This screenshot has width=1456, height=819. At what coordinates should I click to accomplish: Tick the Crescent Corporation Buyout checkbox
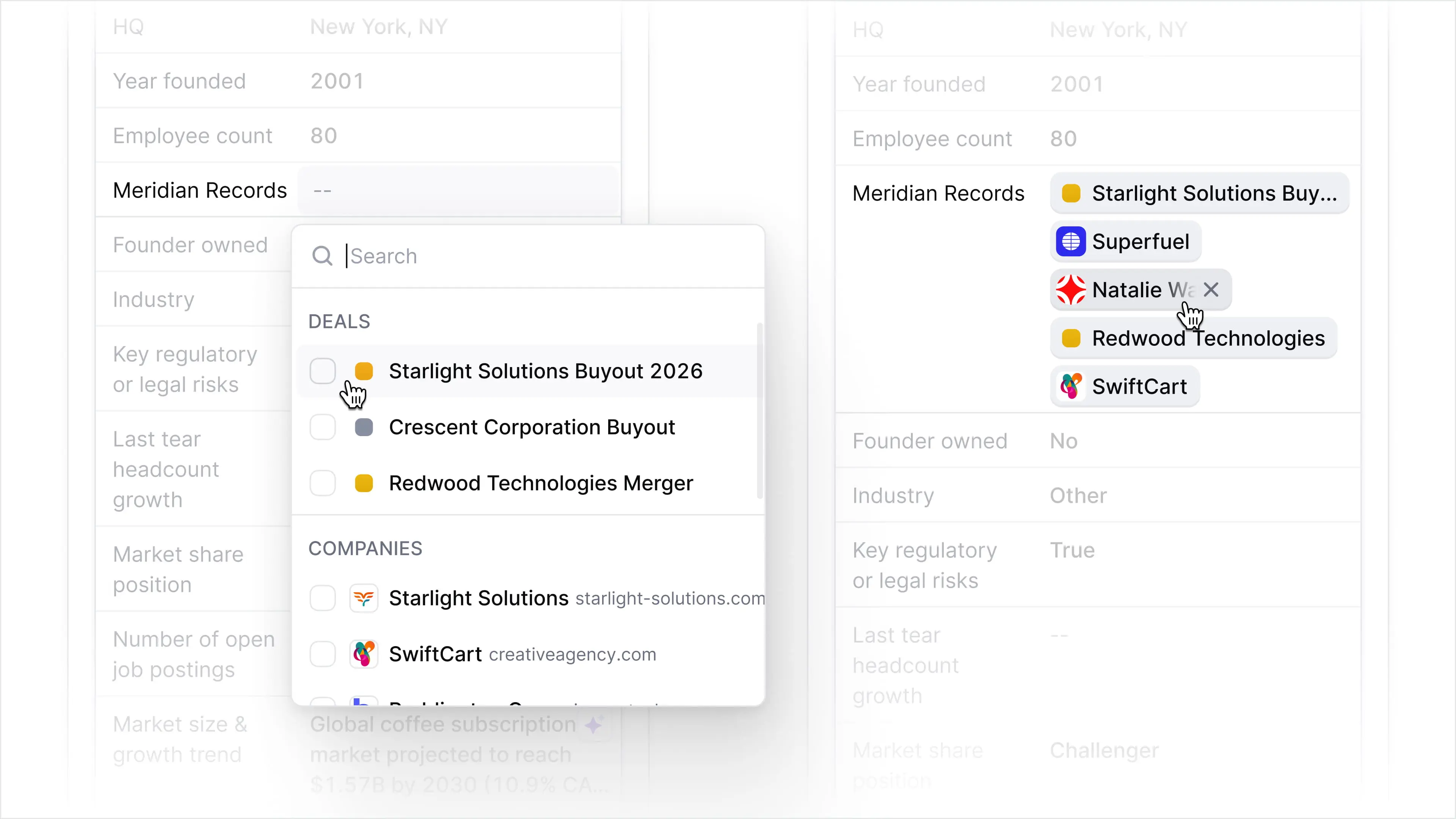click(x=322, y=427)
